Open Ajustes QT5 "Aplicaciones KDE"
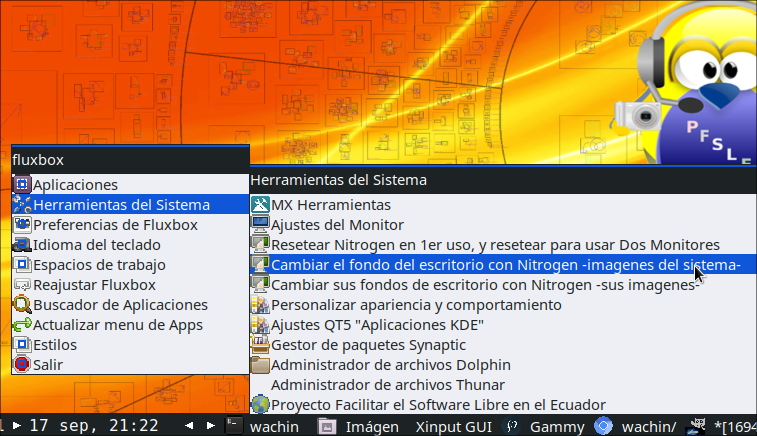Viewport: 757px width, 436px height. pos(504,324)
